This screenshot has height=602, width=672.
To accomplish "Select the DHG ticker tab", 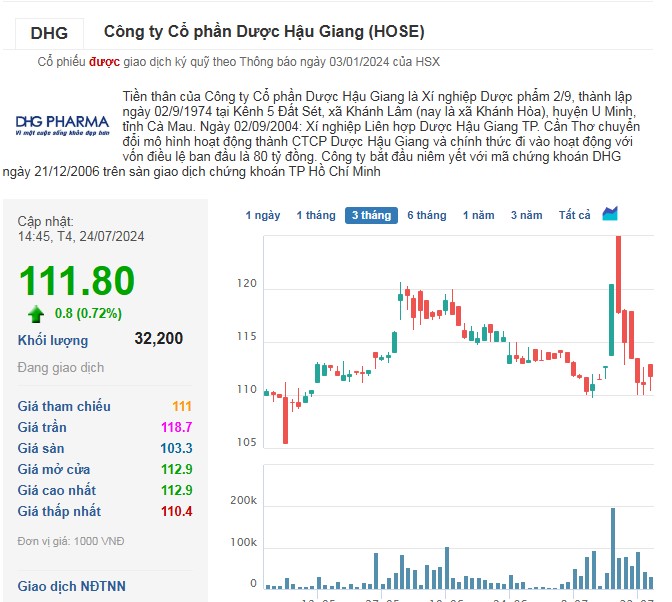I will click(x=49, y=33).
